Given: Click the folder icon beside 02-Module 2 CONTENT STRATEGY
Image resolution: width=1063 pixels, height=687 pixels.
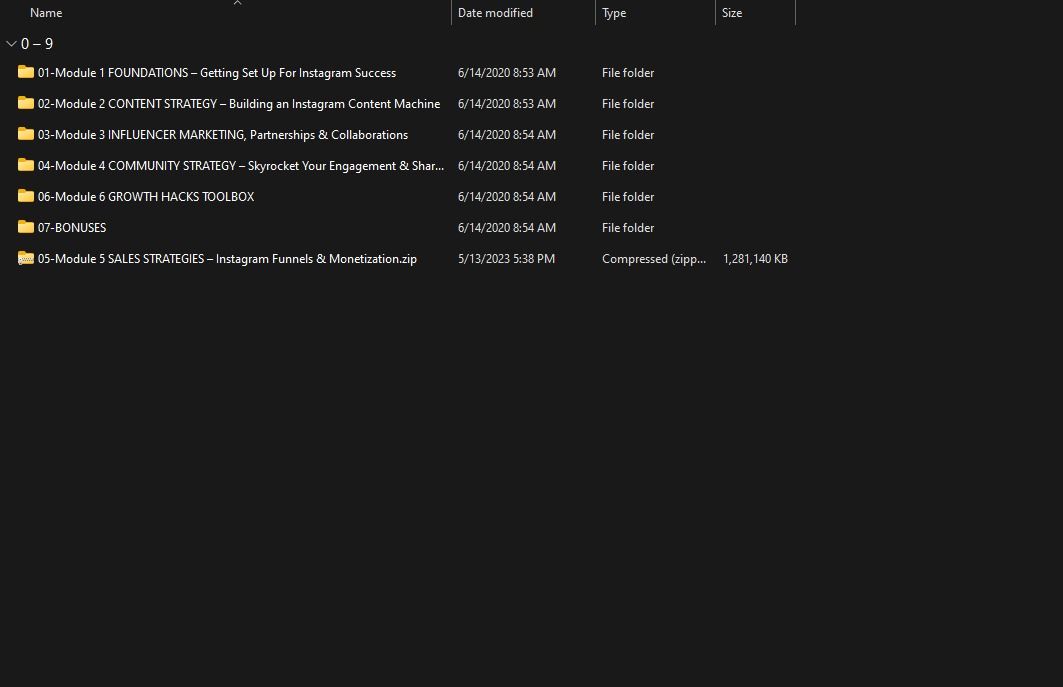Looking at the screenshot, I should coord(26,103).
